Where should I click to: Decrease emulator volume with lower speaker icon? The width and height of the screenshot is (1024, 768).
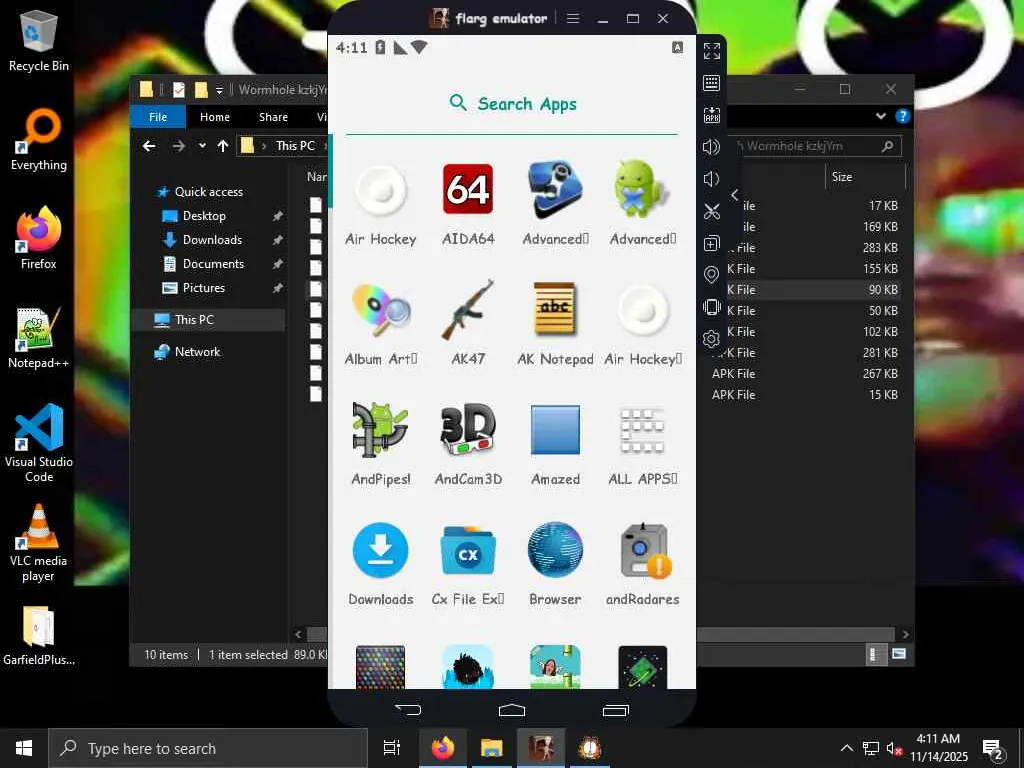tap(711, 179)
